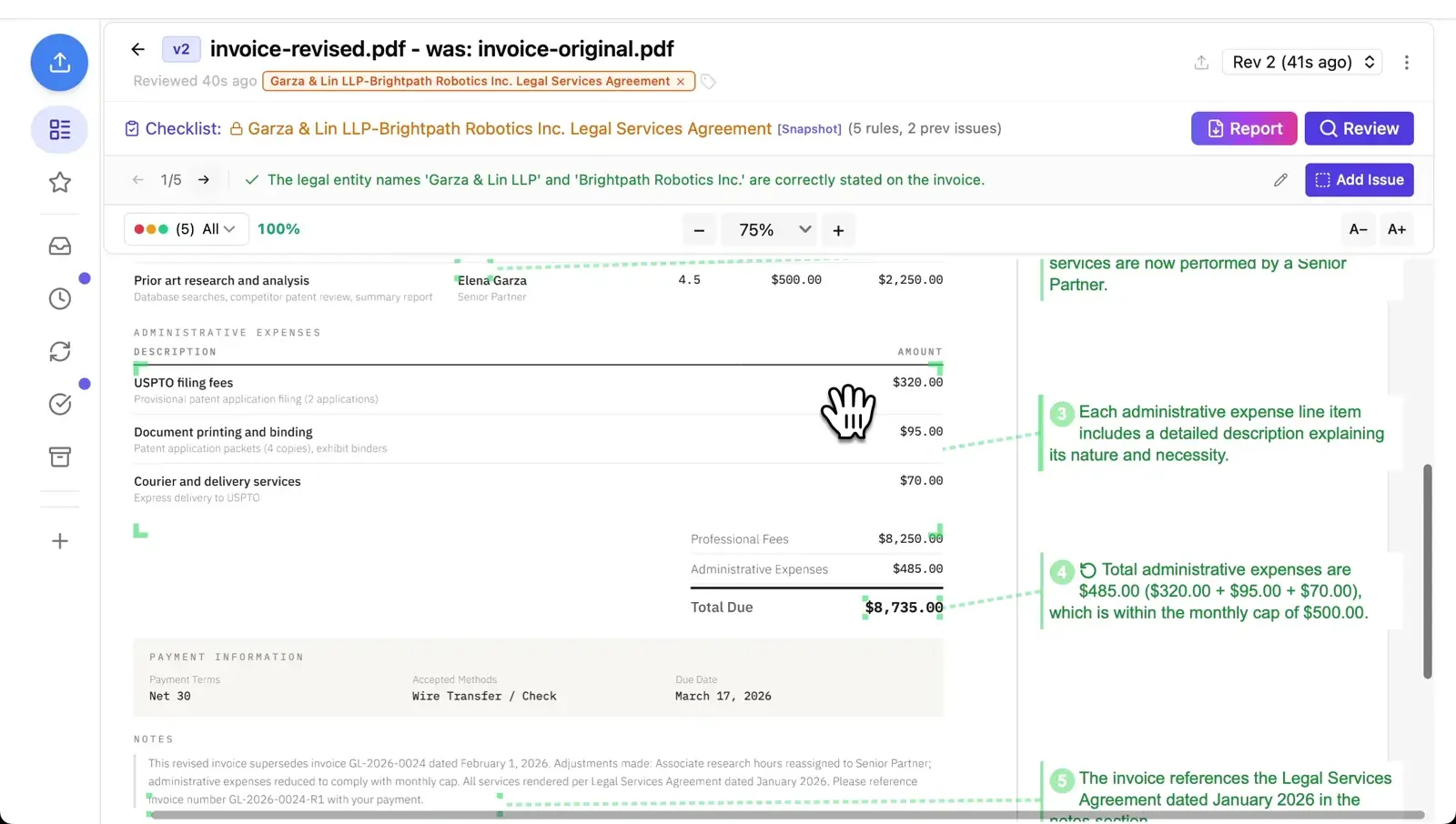View history via the clock icon
This screenshot has width=1456, height=824.
point(59,297)
